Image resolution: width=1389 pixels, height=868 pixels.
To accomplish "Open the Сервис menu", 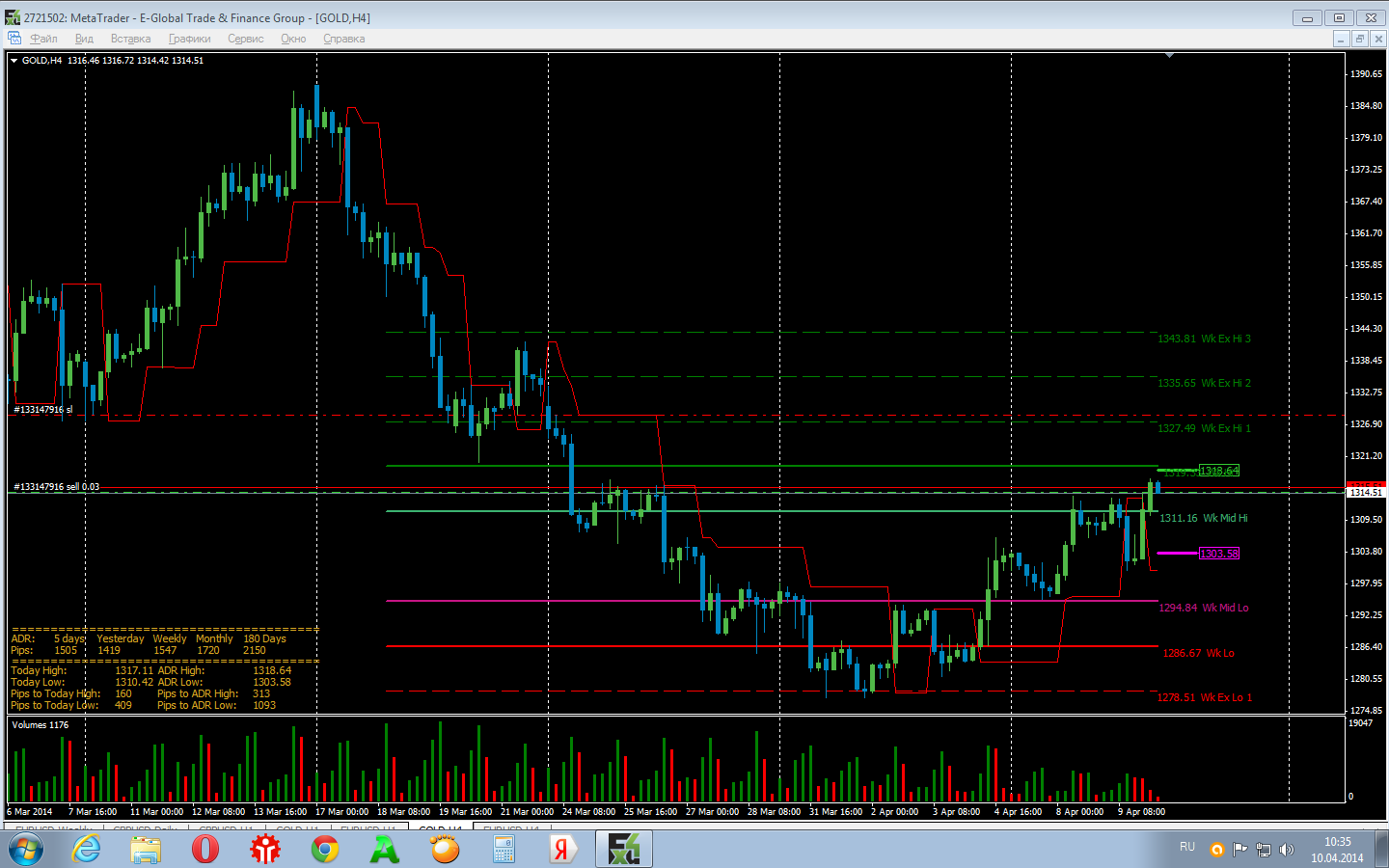I will click(x=246, y=39).
